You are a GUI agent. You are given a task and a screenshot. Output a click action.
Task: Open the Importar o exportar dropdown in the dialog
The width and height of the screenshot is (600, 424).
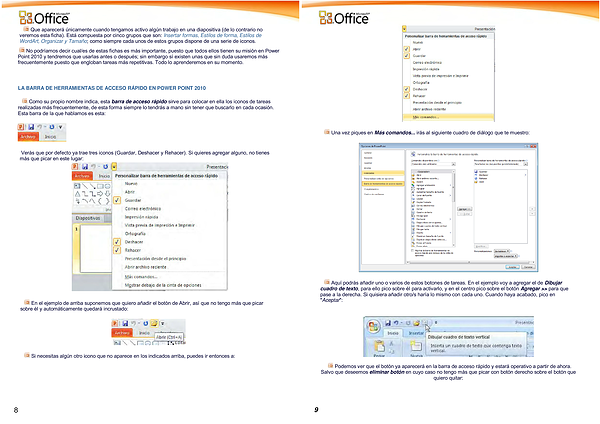(505, 256)
